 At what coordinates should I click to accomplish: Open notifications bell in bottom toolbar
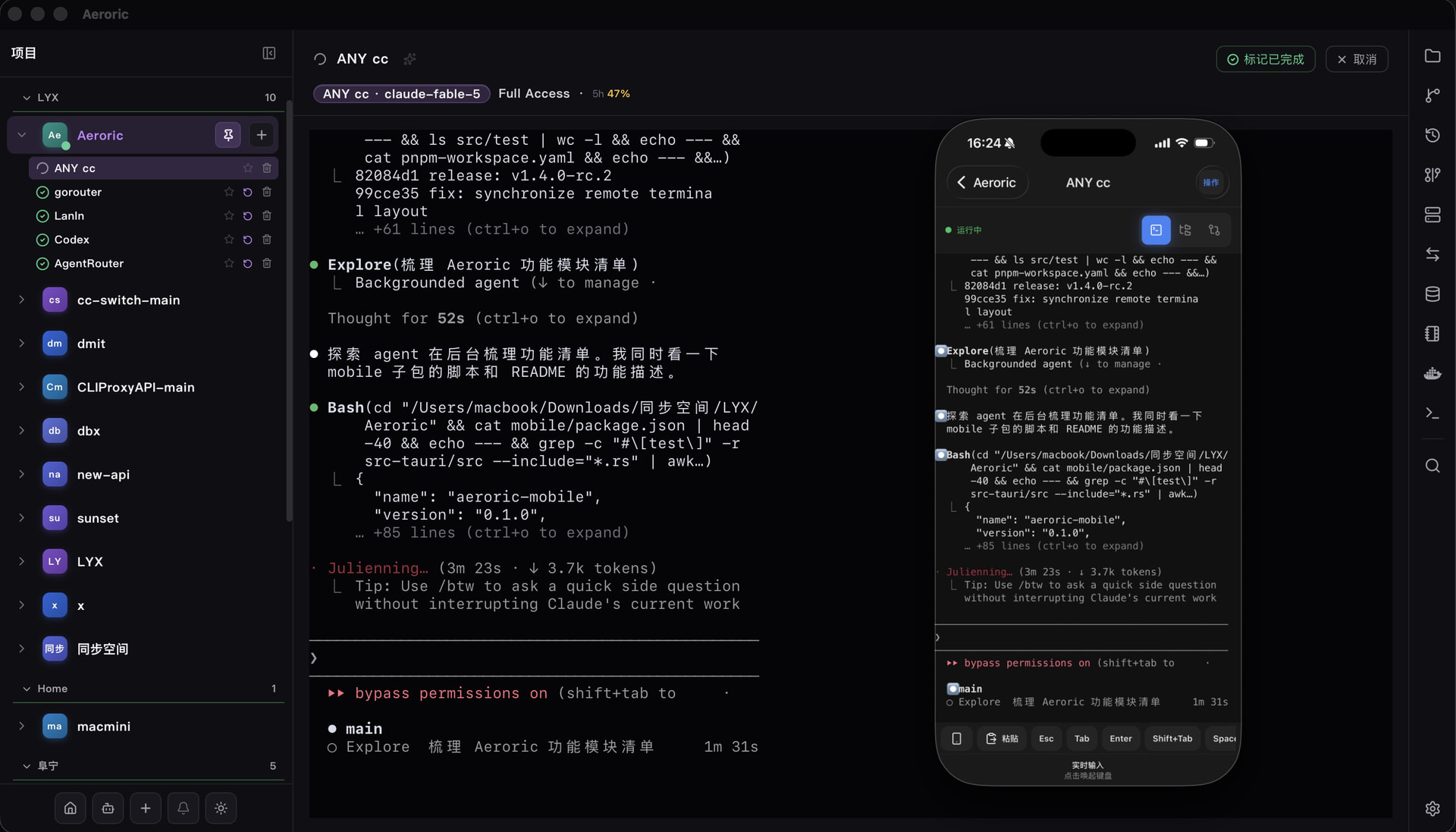183,808
